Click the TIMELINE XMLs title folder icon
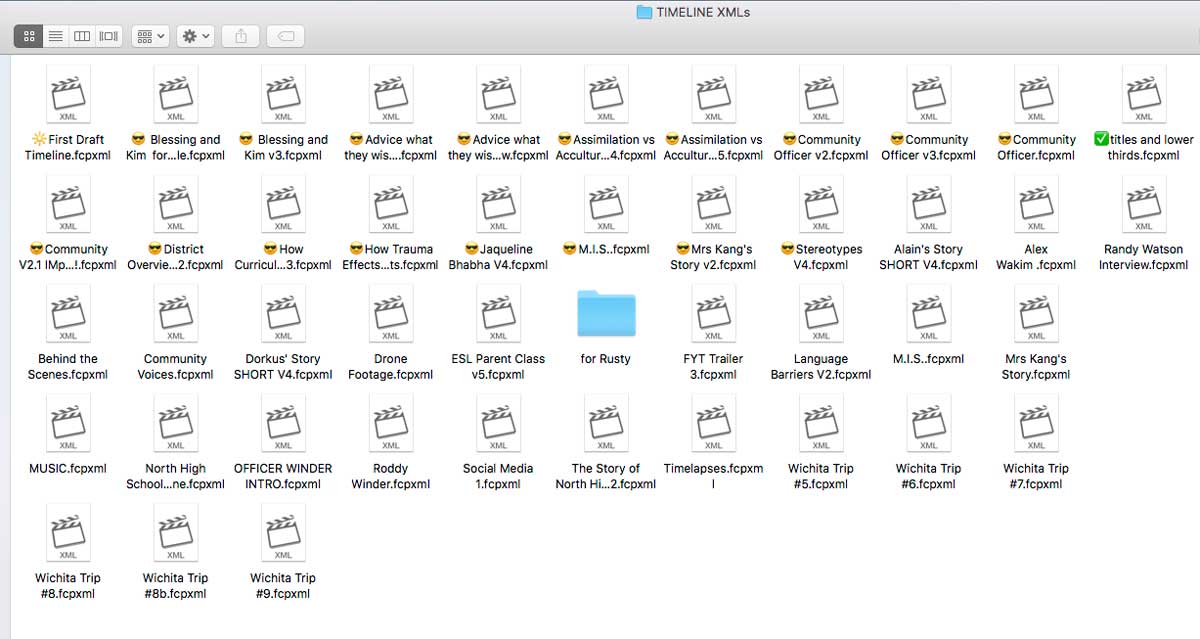The width and height of the screenshot is (1200, 639). pyautogui.click(x=645, y=12)
